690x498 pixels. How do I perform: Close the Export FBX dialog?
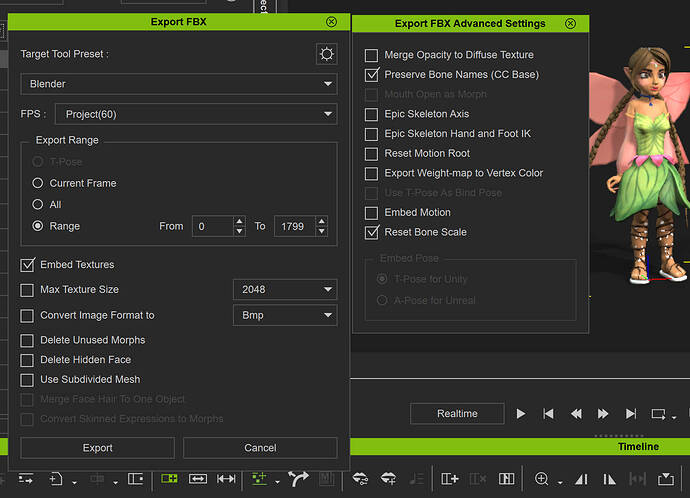point(331,22)
